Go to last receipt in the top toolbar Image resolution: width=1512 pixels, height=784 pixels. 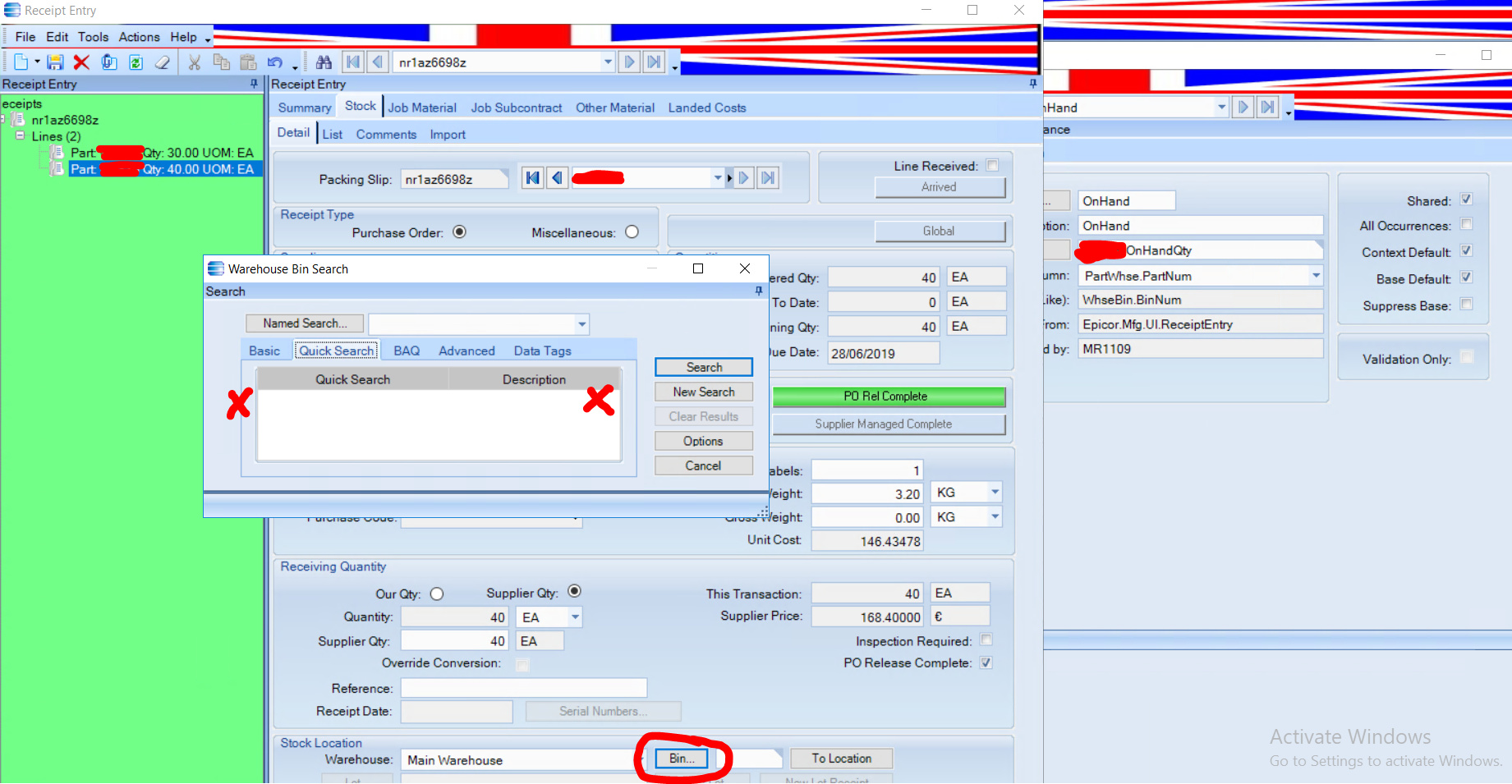click(x=654, y=62)
